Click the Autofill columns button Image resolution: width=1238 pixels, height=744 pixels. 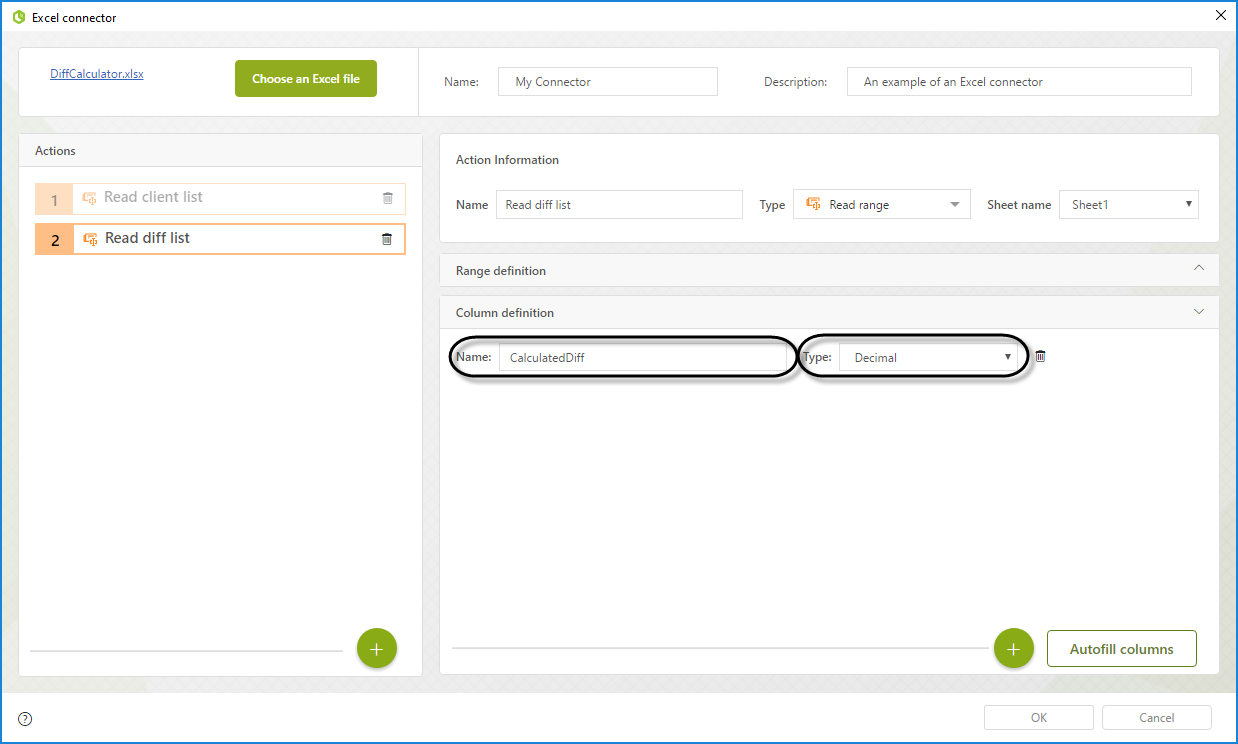(1121, 649)
